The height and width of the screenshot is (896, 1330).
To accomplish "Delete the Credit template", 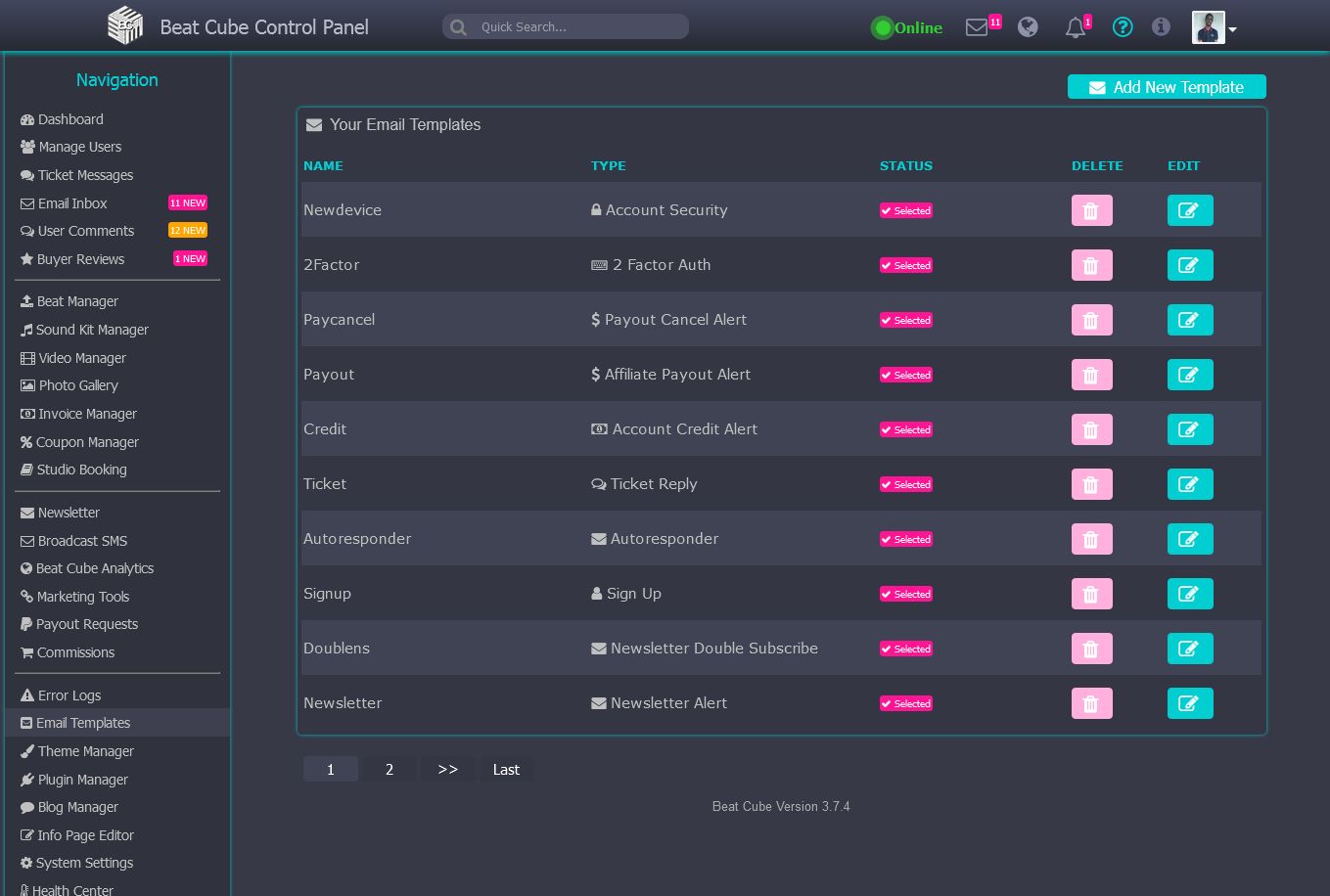I will coord(1091,429).
